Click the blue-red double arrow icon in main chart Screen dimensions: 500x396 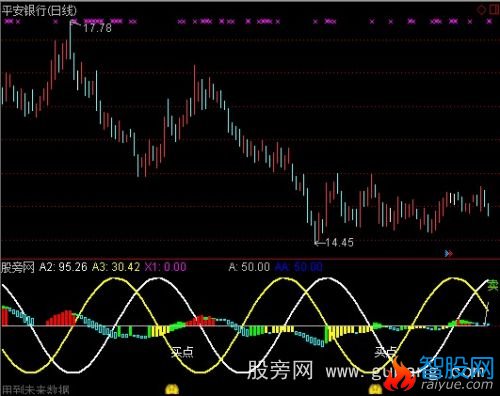tap(449, 254)
